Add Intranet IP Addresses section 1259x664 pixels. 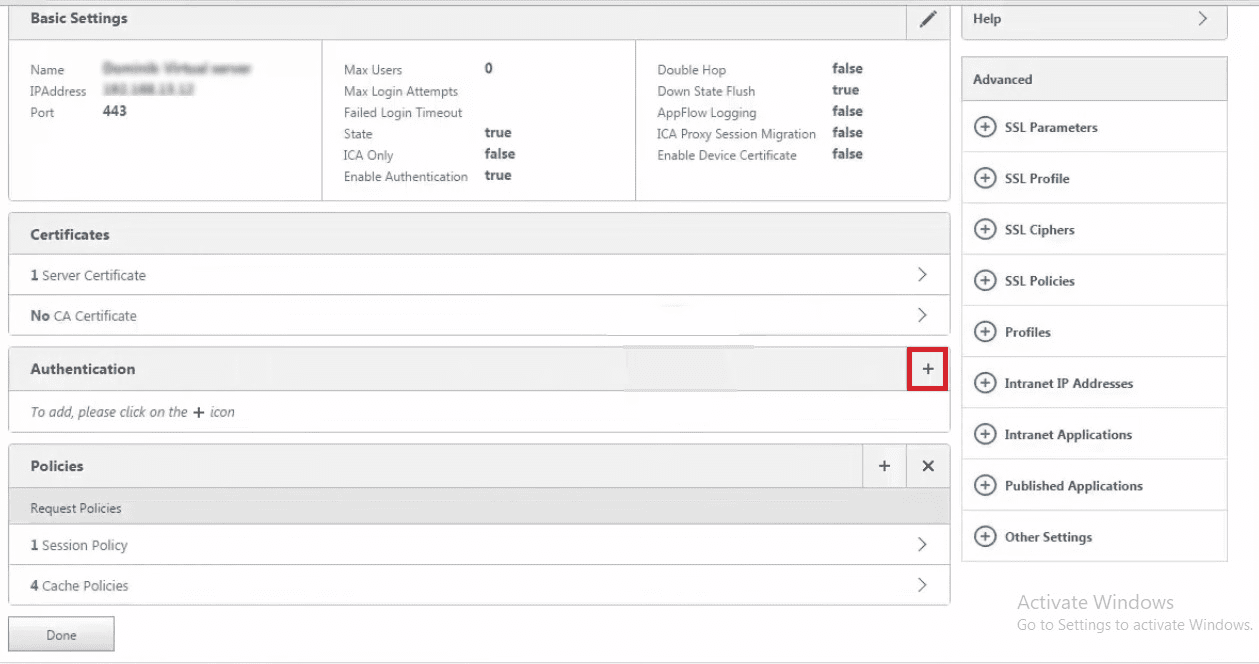pos(985,383)
